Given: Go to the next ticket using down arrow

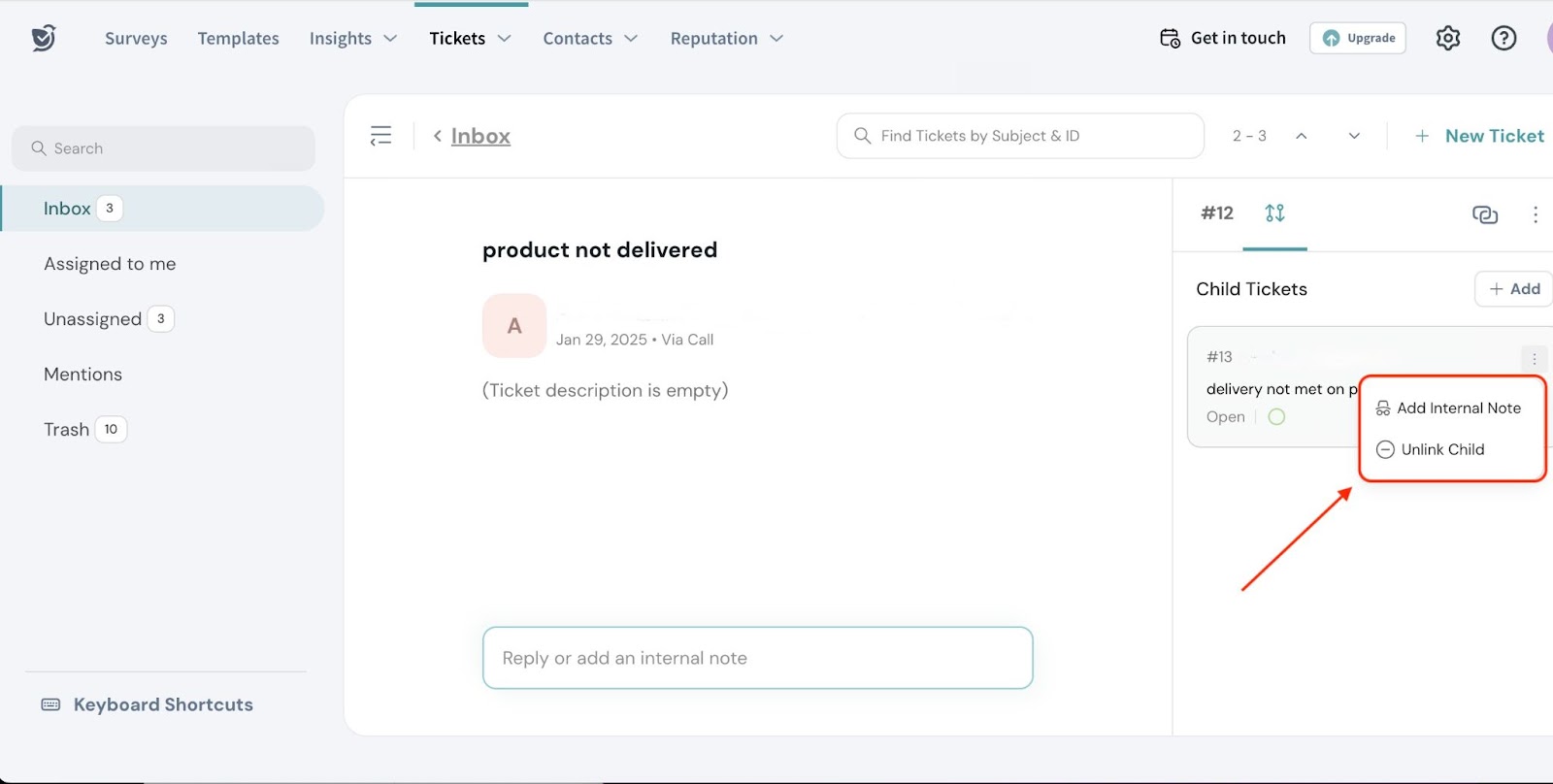Looking at the screenshot, I should 1354,136.
